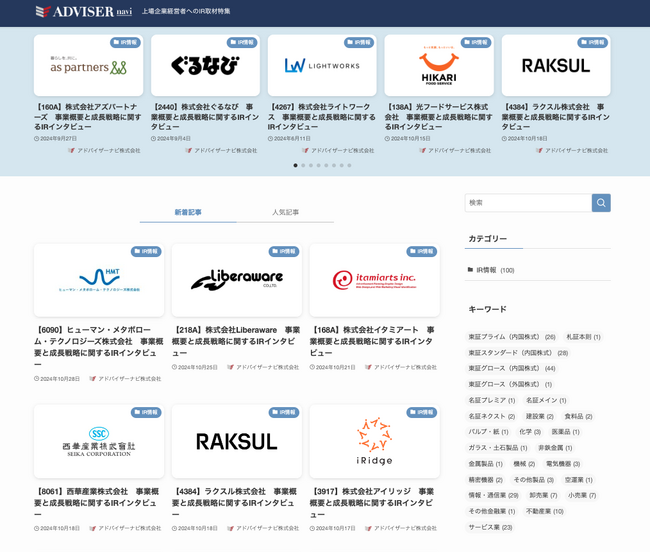Screen dimensions: 650x552
Task: Click IR情報 badge on grid RAKSUL card
Action: (284, 412)
